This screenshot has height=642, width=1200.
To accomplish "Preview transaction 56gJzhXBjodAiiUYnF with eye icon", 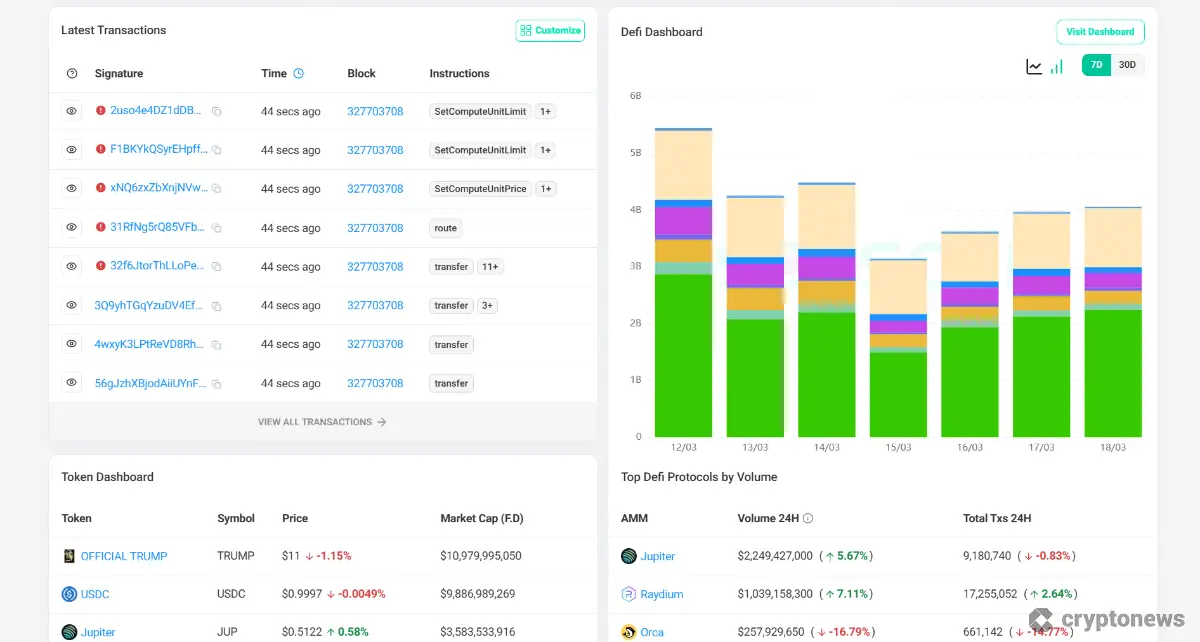I will pos(72,383).
